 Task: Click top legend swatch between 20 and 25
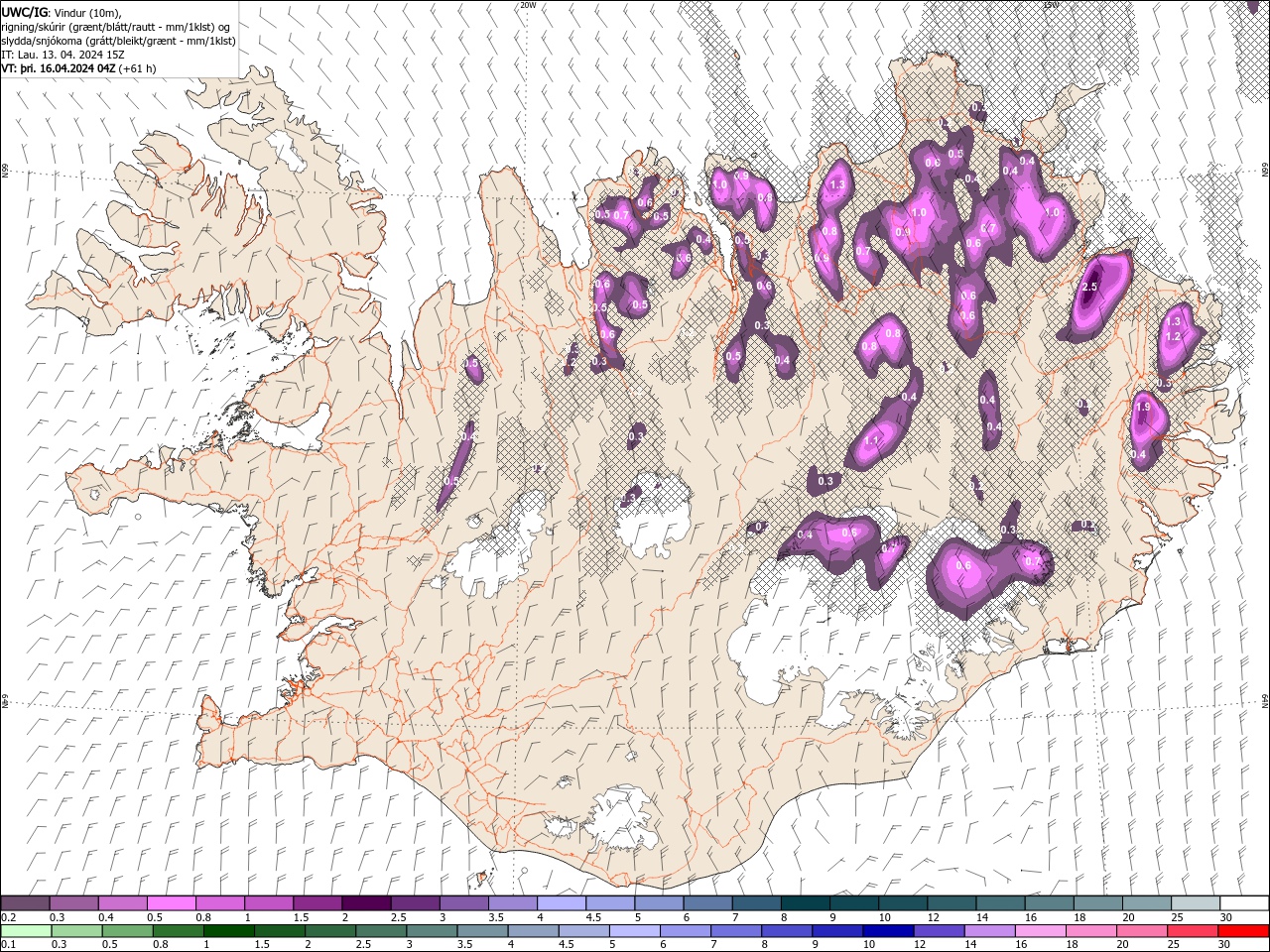click(1147, 903)
